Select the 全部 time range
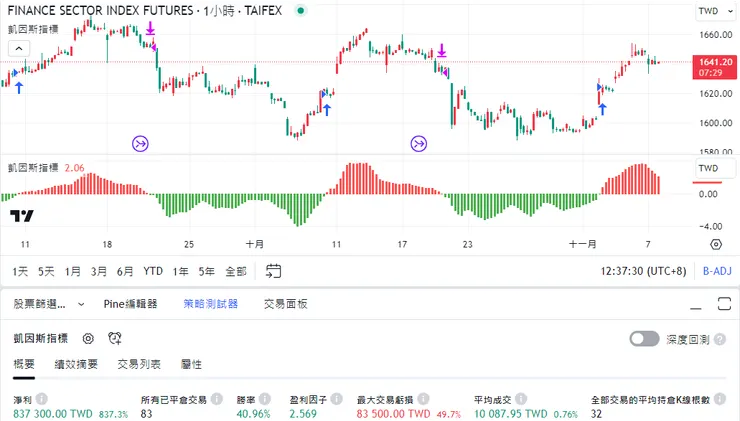The image size is (740, 421). point(236,271)
